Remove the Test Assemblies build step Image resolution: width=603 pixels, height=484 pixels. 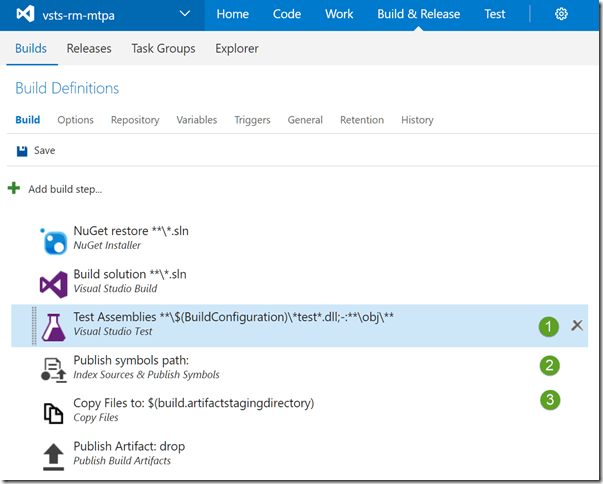577,325
